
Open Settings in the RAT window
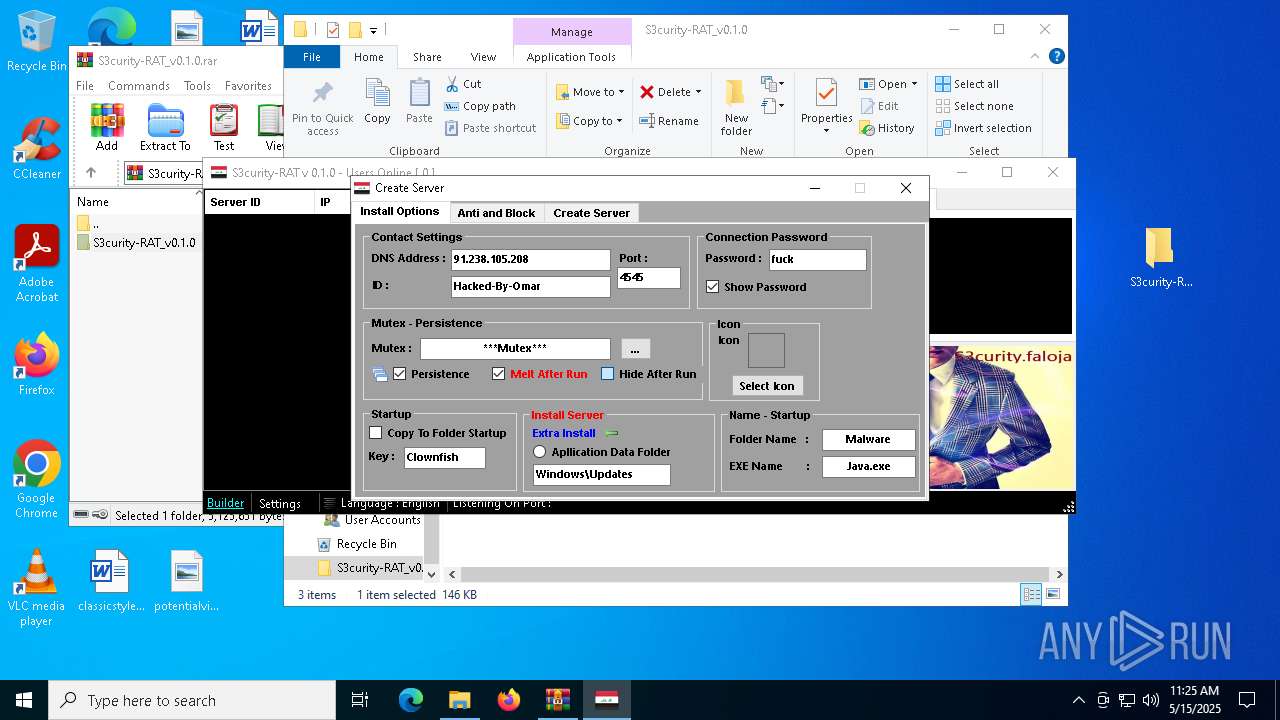click(x=279, y=503)
